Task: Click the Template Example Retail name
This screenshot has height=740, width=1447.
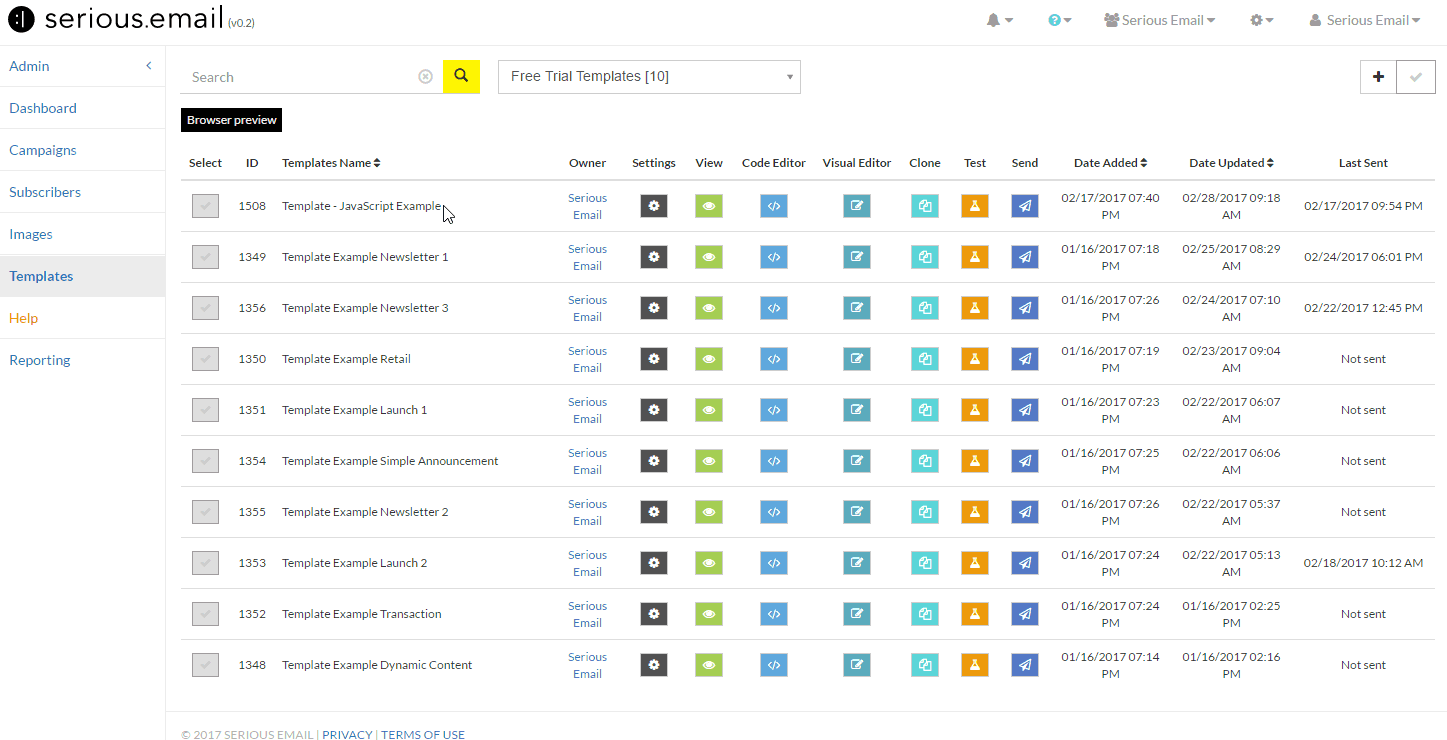Action: (x=346, y=359)
